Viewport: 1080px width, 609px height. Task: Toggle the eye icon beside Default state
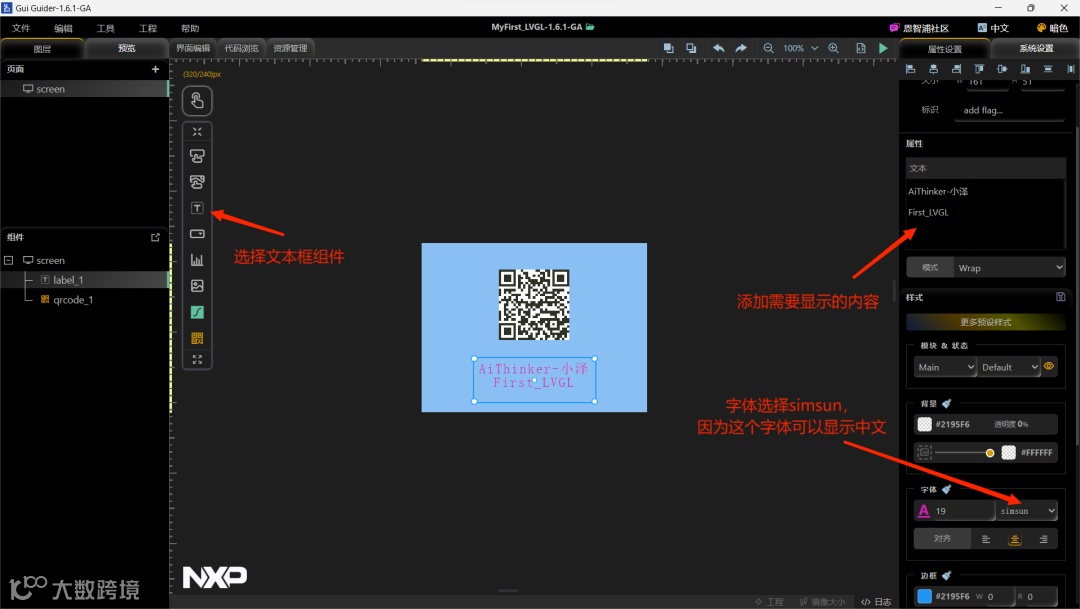click(1048, 367)
